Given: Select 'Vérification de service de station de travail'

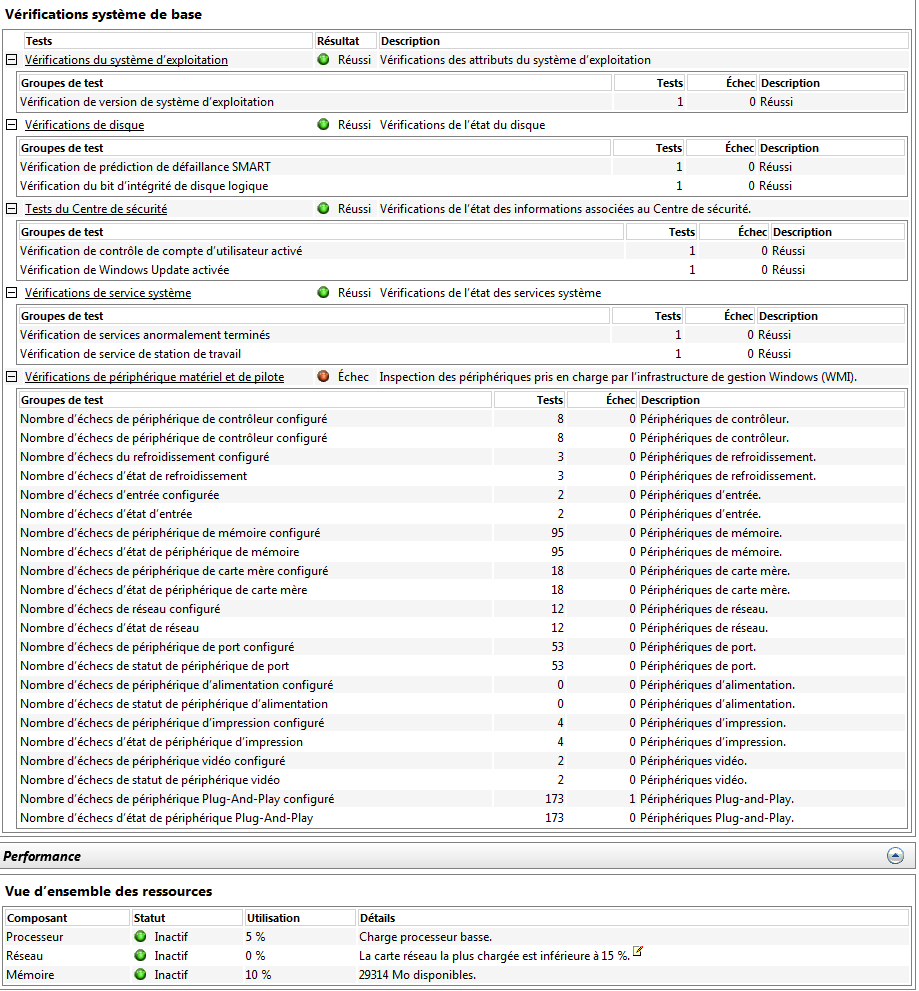Looking at the screenshot, I should [x=462, y=354].
